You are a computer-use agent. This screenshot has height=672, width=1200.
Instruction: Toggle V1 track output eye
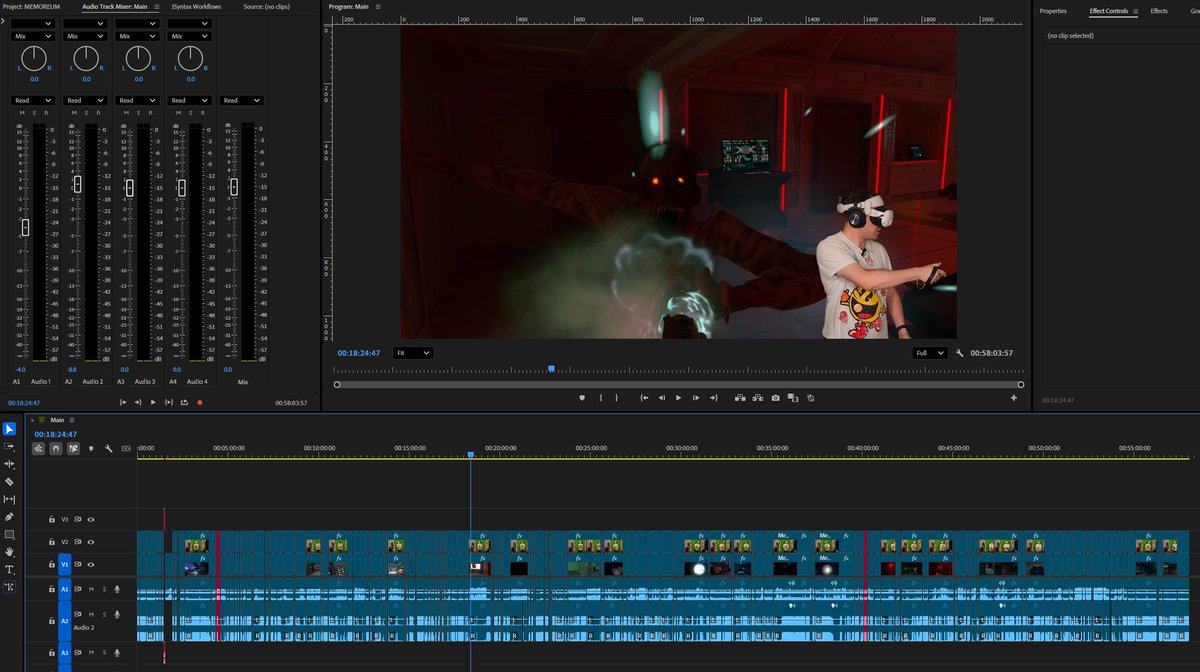(x=91, y=565)
